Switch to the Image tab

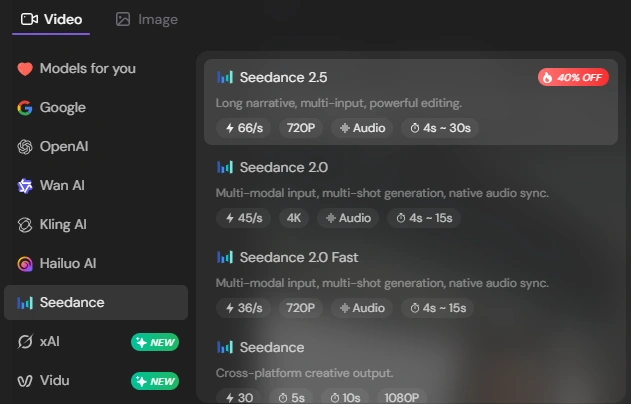[146, 19]
